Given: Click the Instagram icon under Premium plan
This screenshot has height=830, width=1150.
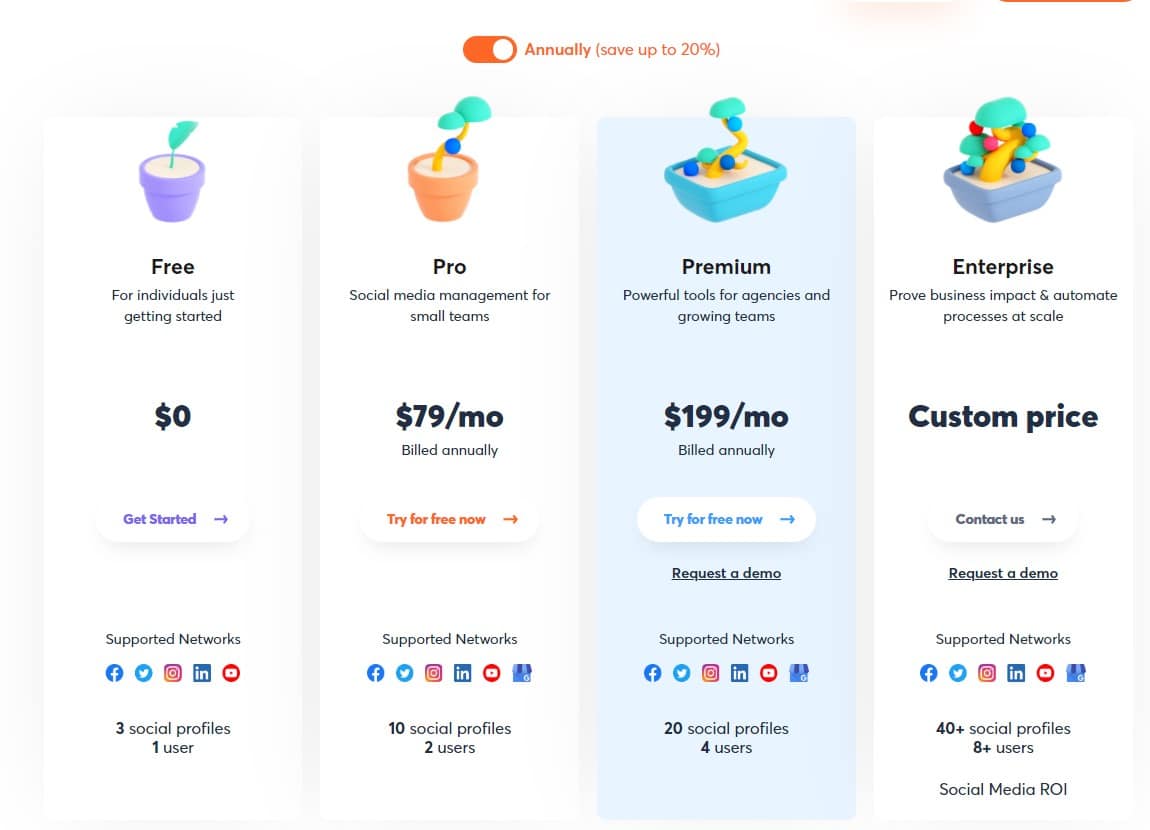Looking at the screenshot, I should click(x=711, y=673).
